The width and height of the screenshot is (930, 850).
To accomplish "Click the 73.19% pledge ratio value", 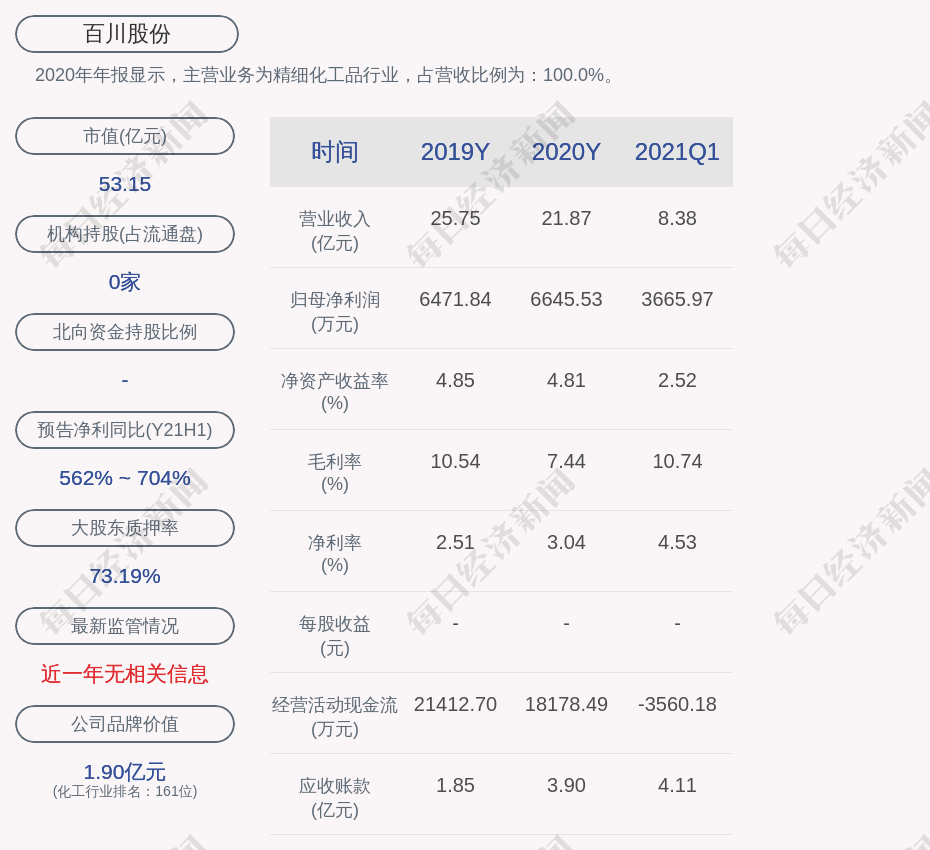I will coord(125,576).
